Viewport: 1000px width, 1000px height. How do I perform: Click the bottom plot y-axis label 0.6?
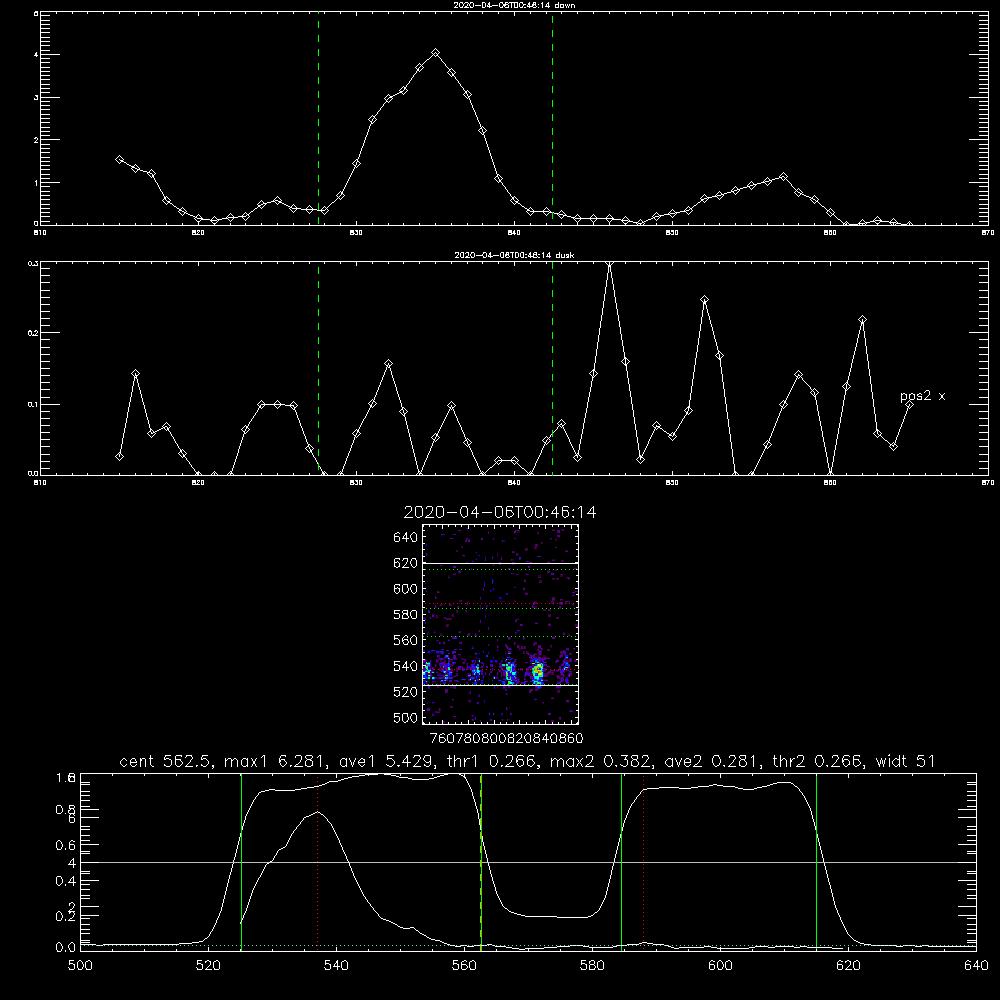64,845
